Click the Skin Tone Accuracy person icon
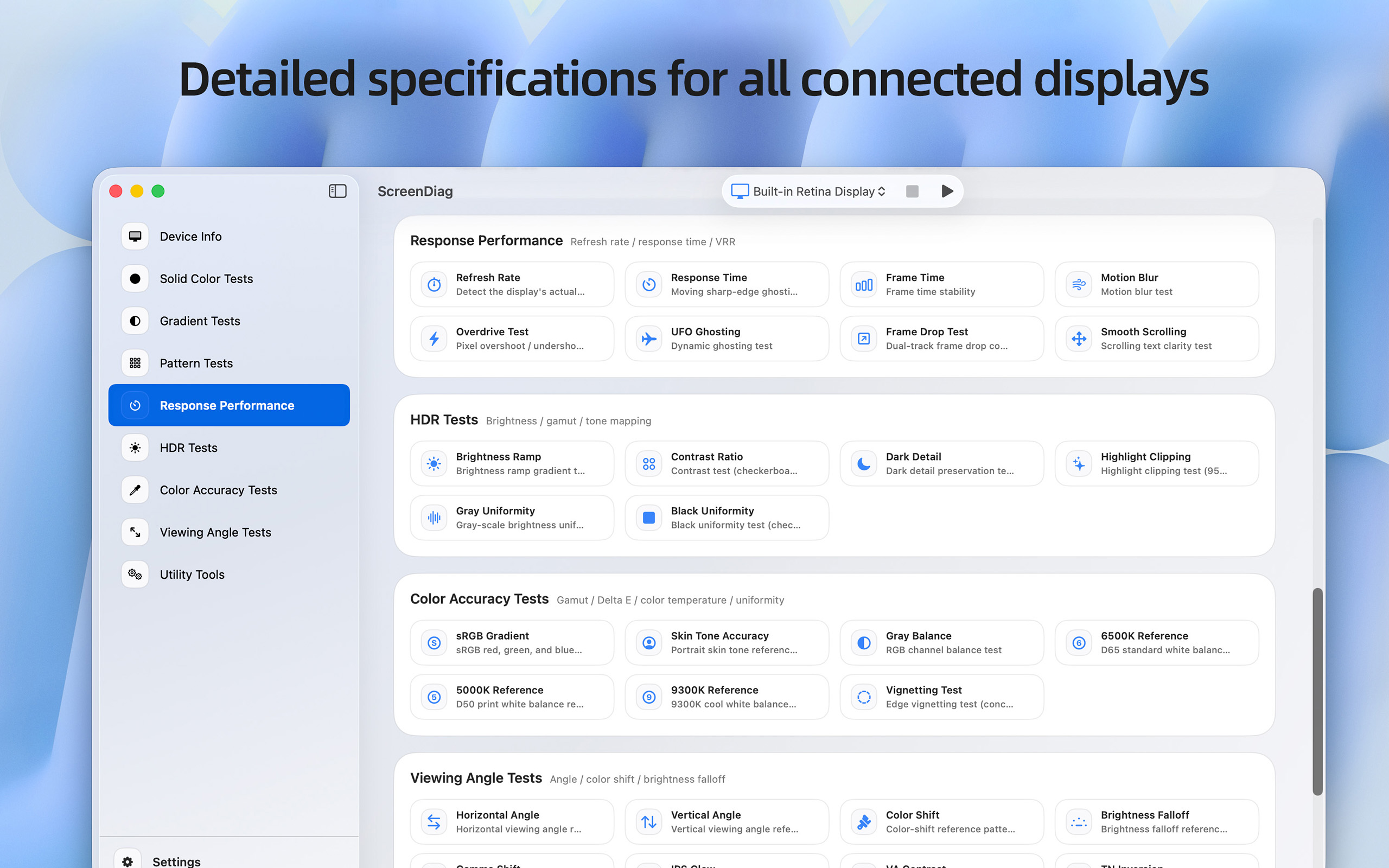1389x868 pixels. (649, 642)
